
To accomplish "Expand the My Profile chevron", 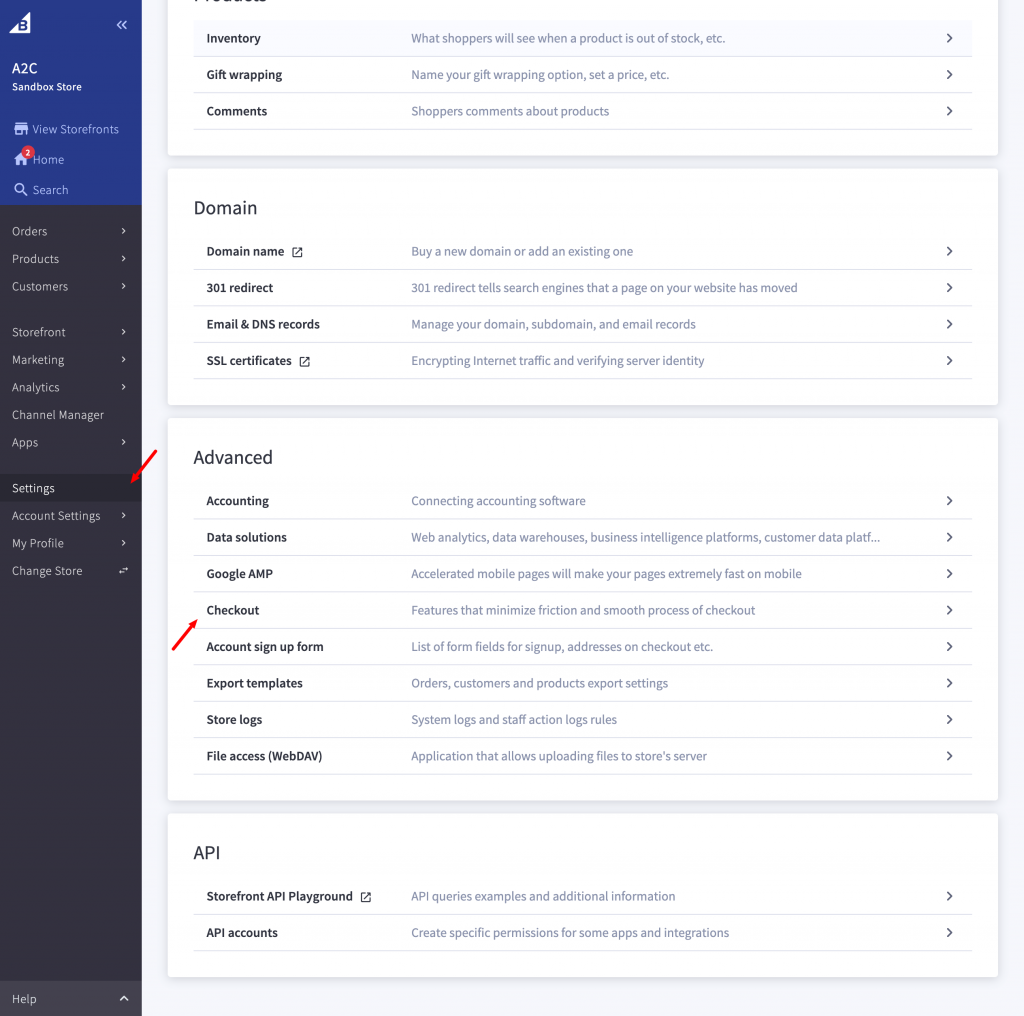I will (x=123, y=543).
